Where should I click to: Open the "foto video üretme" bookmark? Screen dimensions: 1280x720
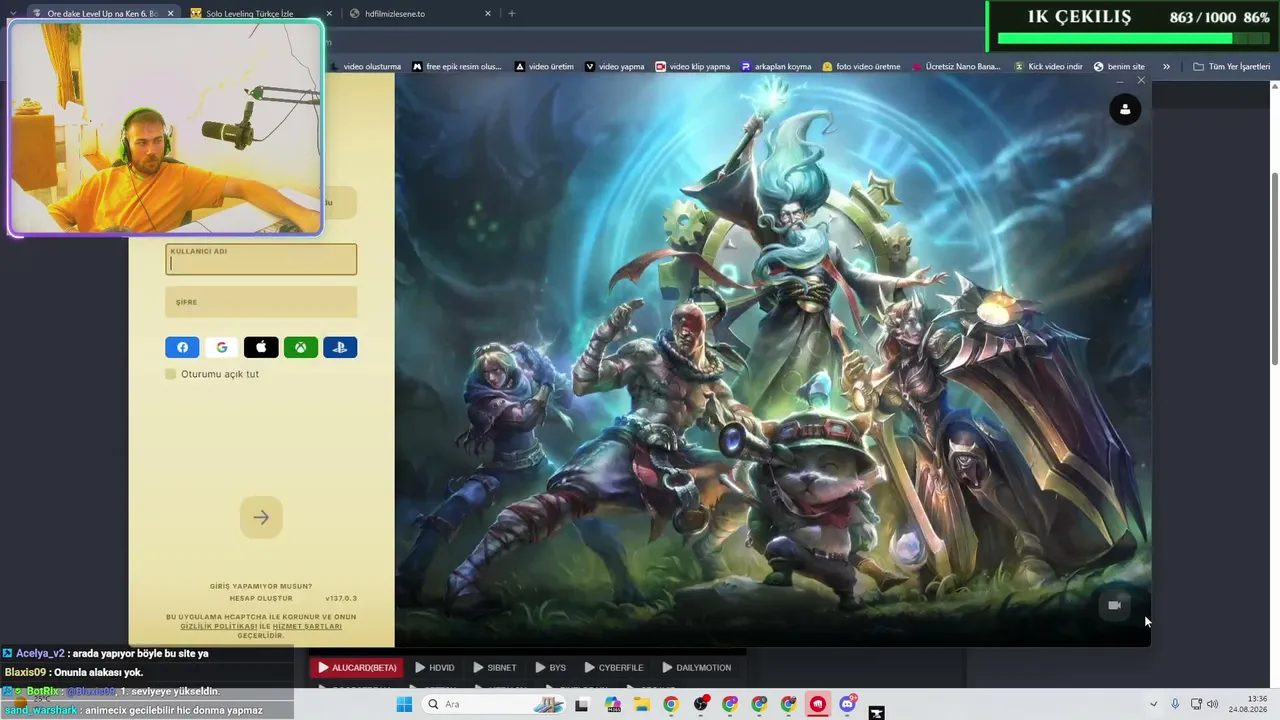861,67
